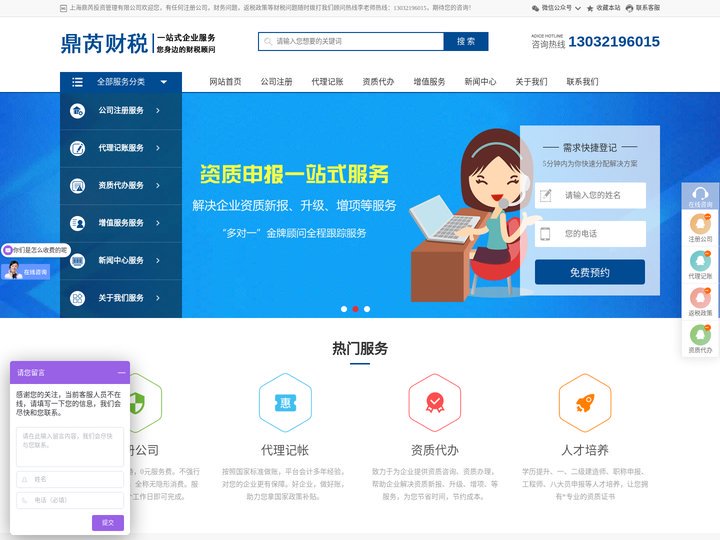Open the 资质代办 service title

435,450
